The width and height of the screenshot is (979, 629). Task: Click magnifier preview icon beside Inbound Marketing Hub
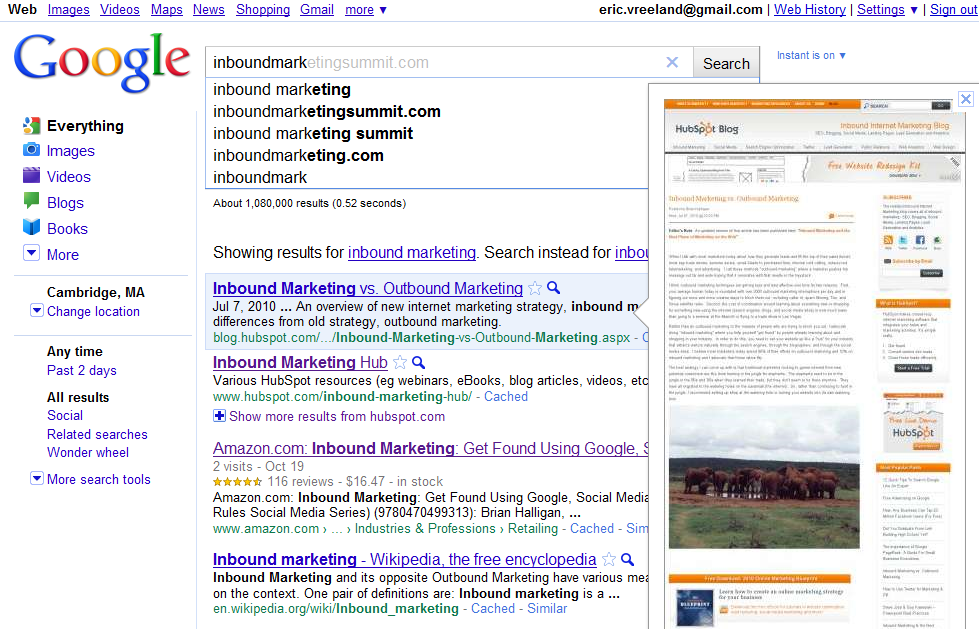click(419, 362)
